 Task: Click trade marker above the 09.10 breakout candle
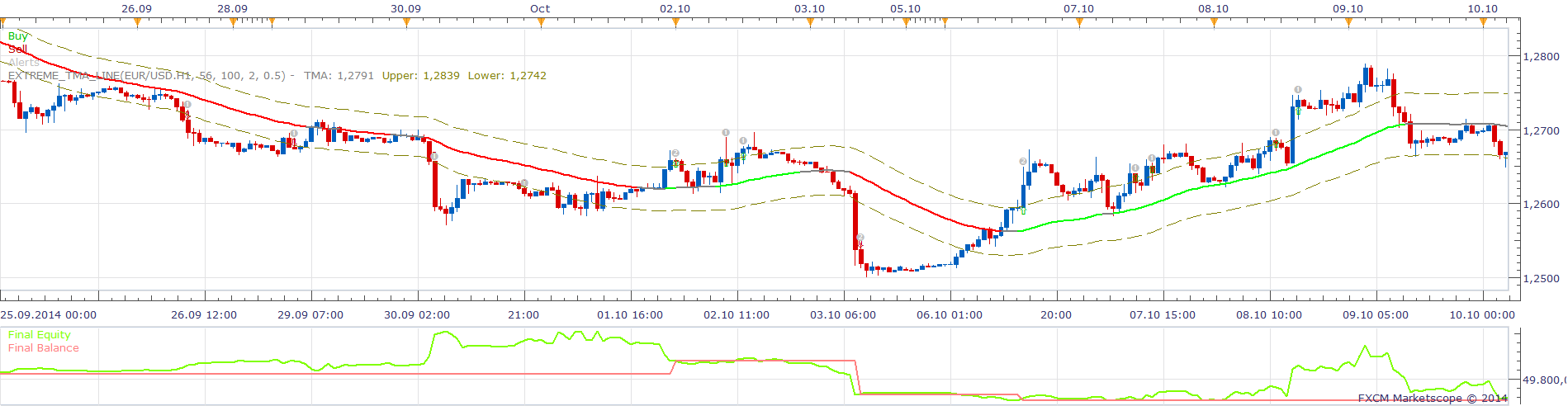click(1298, 90)
